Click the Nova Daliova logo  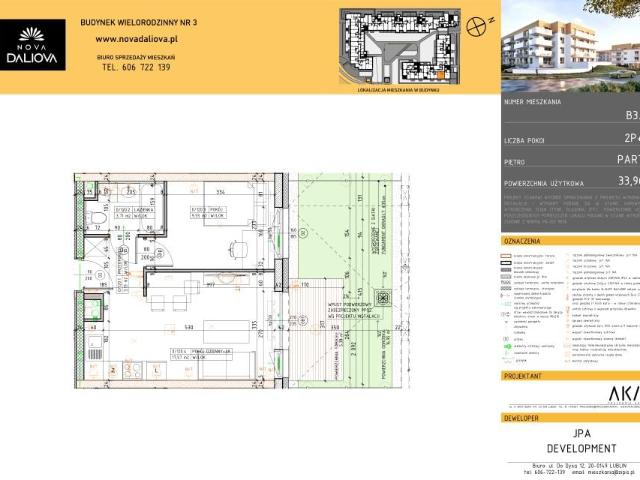tap(32, 45)
